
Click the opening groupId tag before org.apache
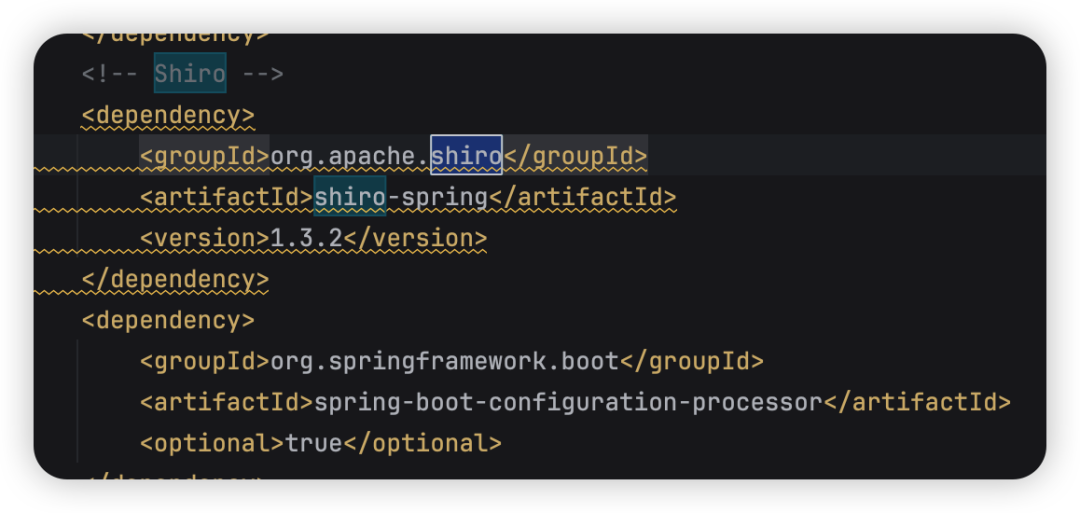click(205, 156)
